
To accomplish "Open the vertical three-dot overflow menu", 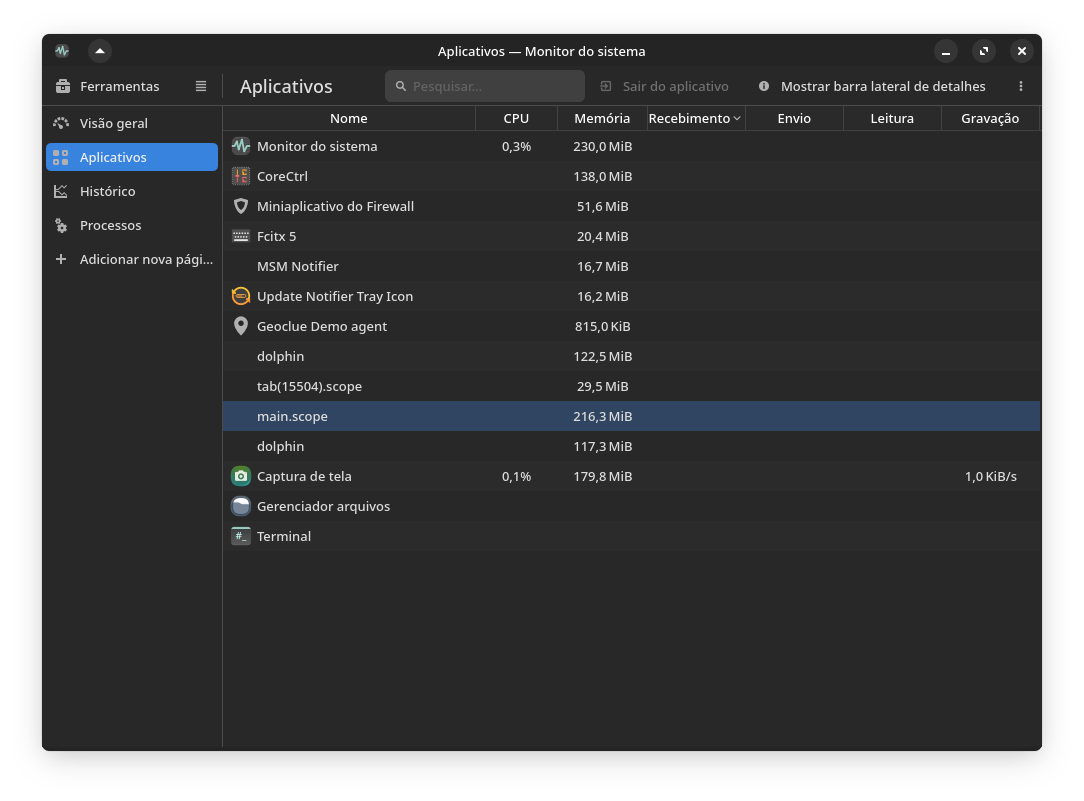I will point(1020,86).
